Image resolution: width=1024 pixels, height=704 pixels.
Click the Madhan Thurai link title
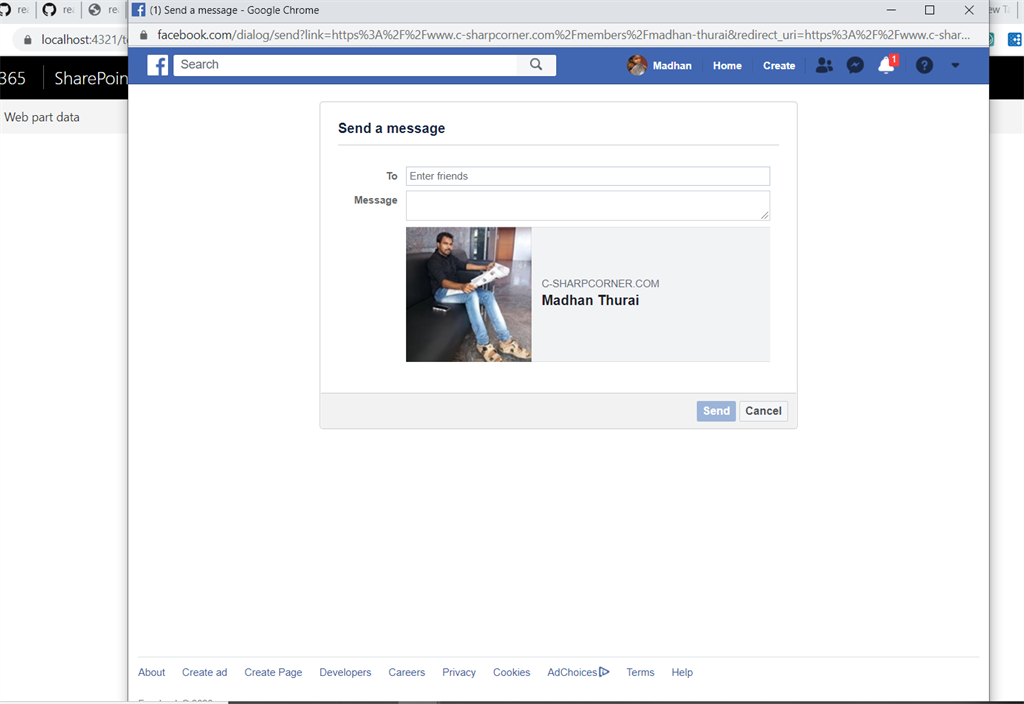[590, 300]
